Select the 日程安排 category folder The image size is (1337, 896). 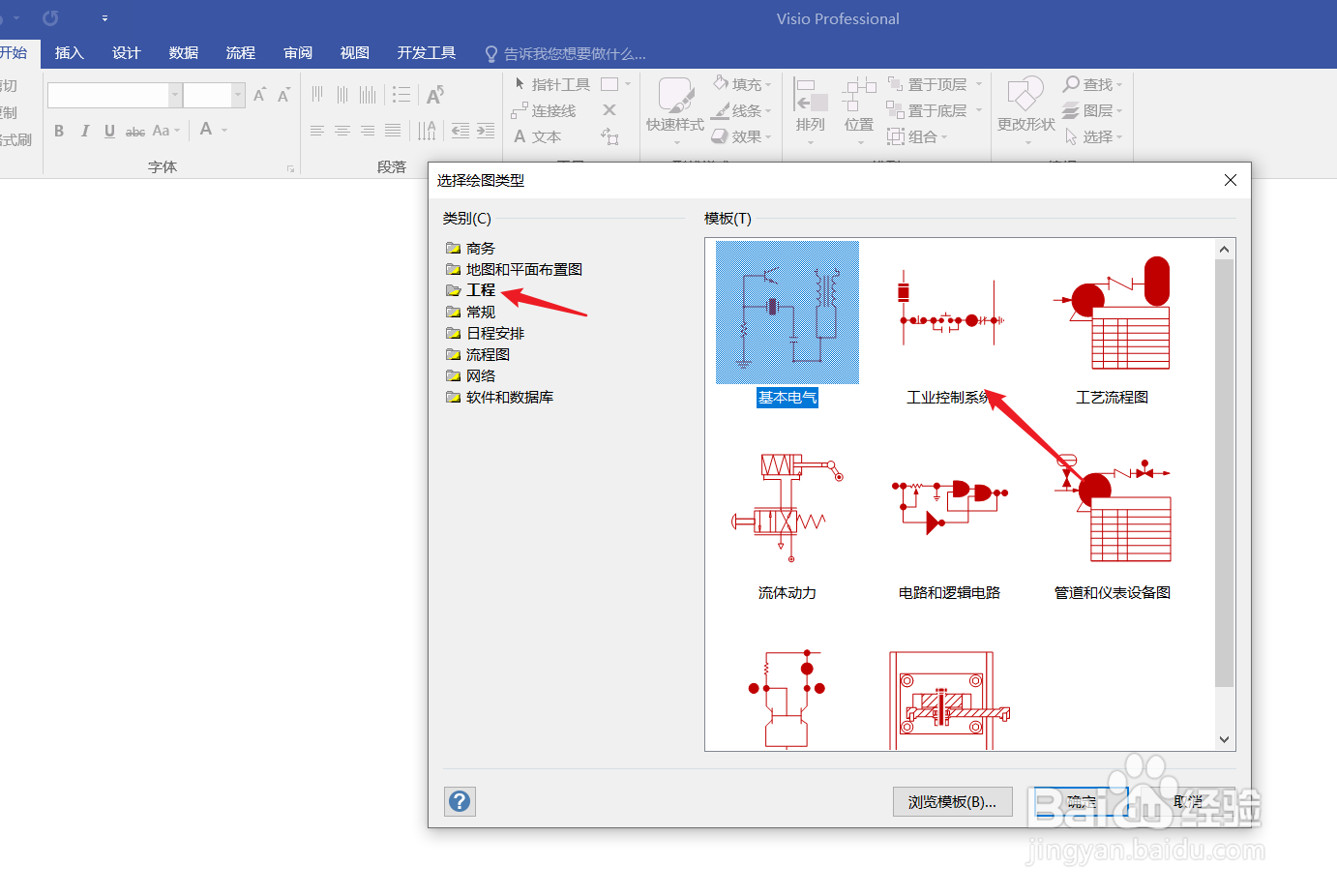(485, 334)
